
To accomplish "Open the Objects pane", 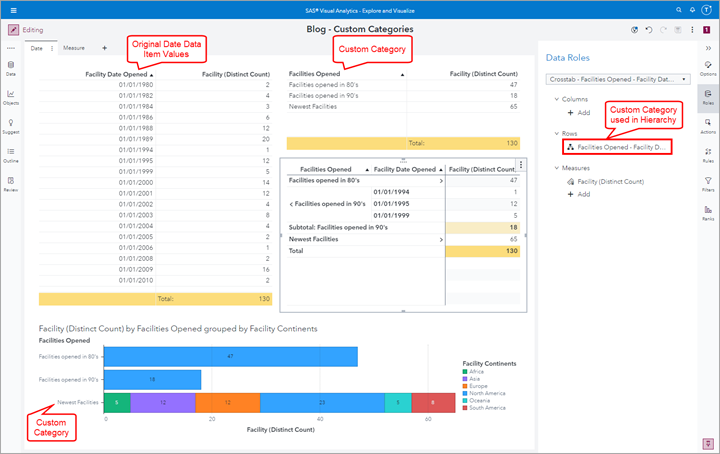I will coord(11,97).
